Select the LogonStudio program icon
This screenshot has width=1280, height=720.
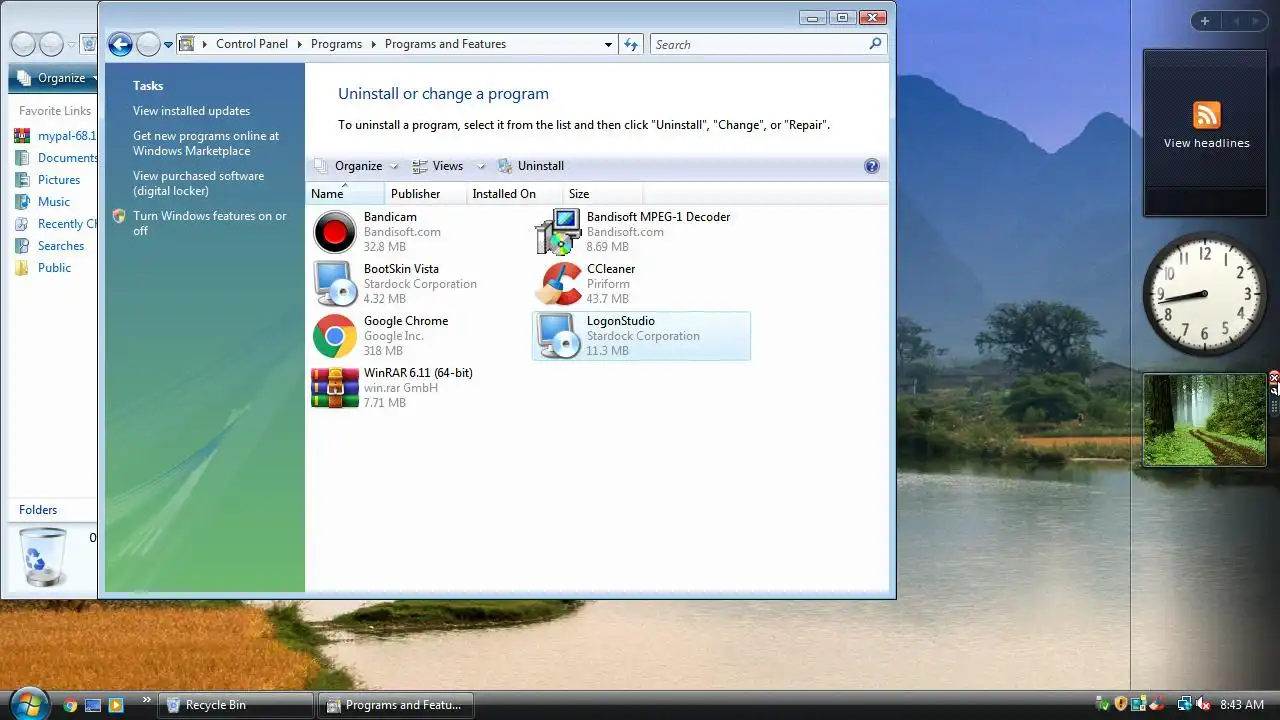pyautogui.click(x=558, y=336)
